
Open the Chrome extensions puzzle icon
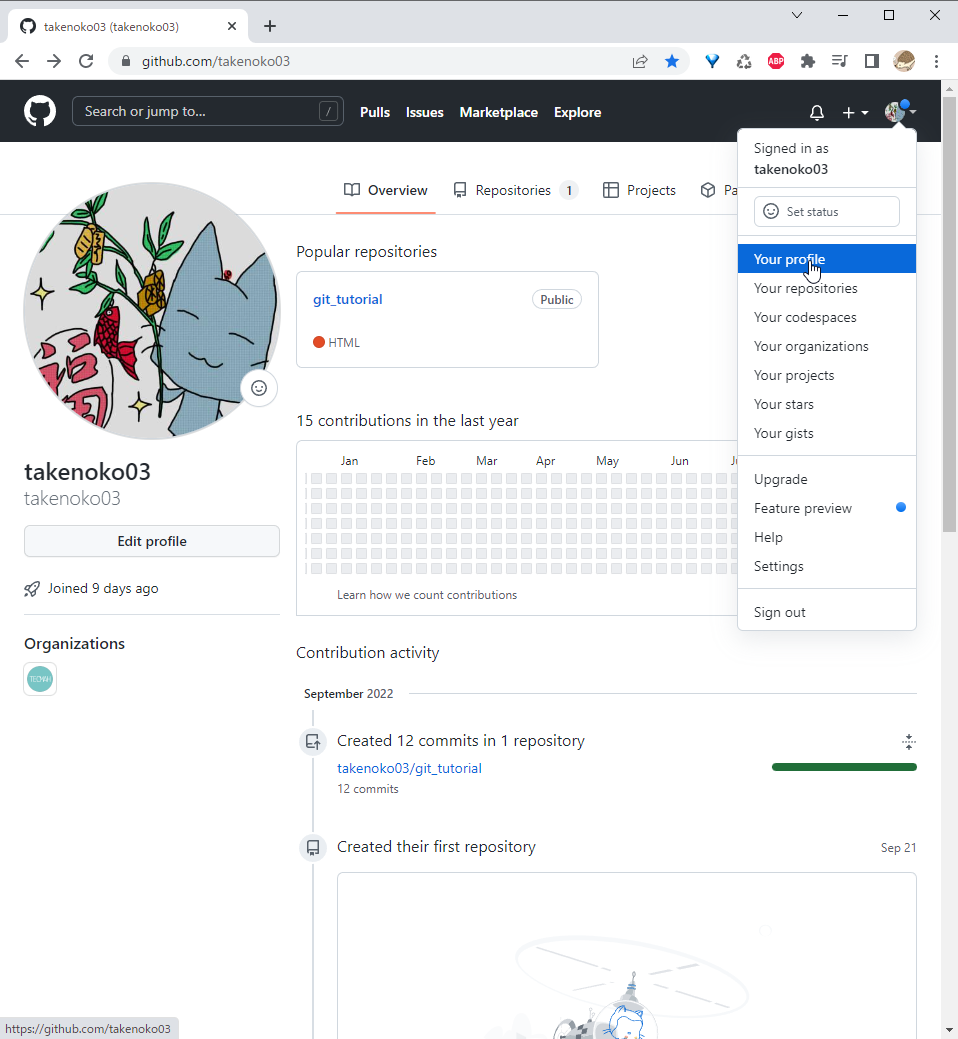808,62
